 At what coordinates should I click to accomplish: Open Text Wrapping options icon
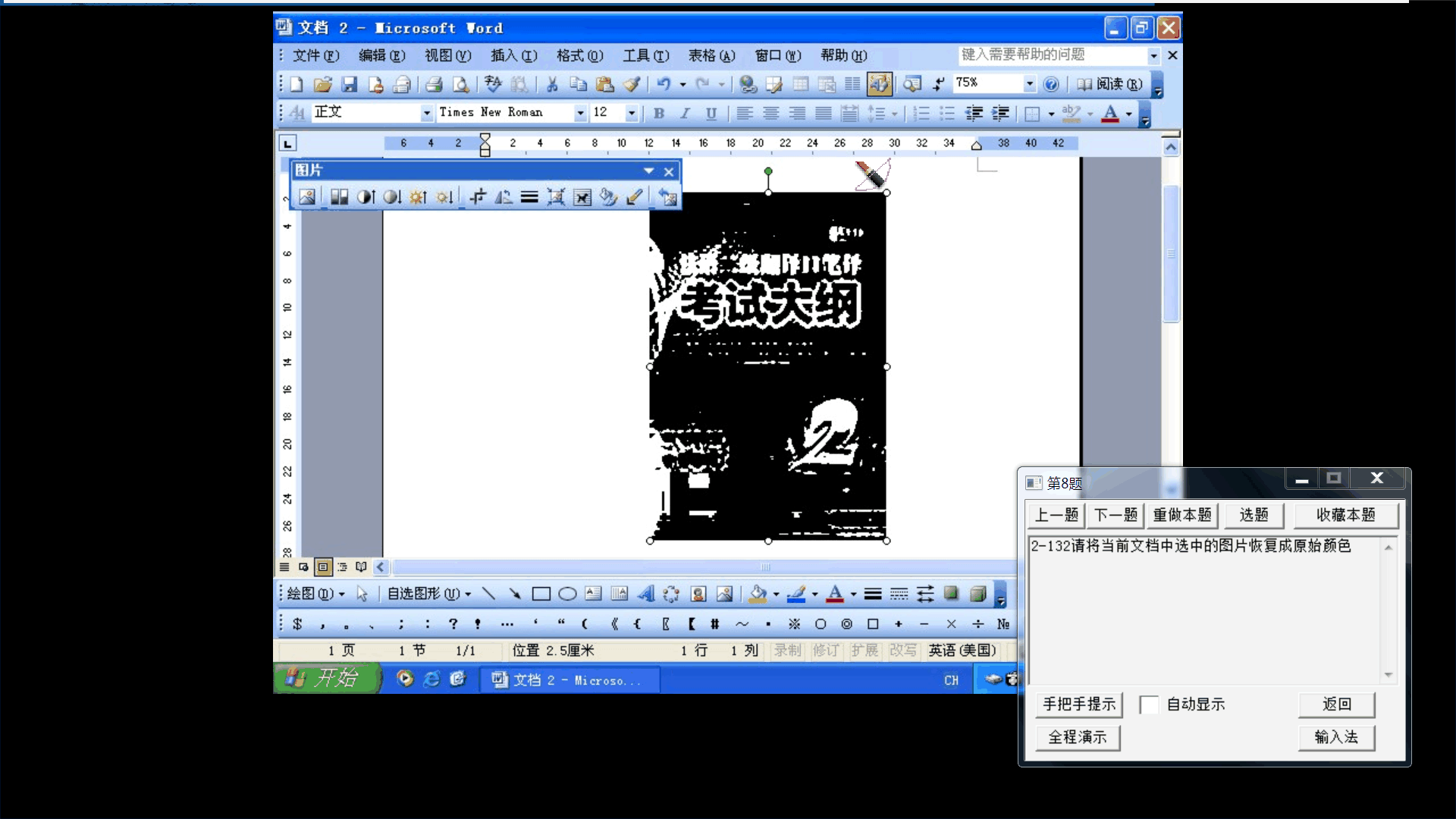(x=582, y=197)
